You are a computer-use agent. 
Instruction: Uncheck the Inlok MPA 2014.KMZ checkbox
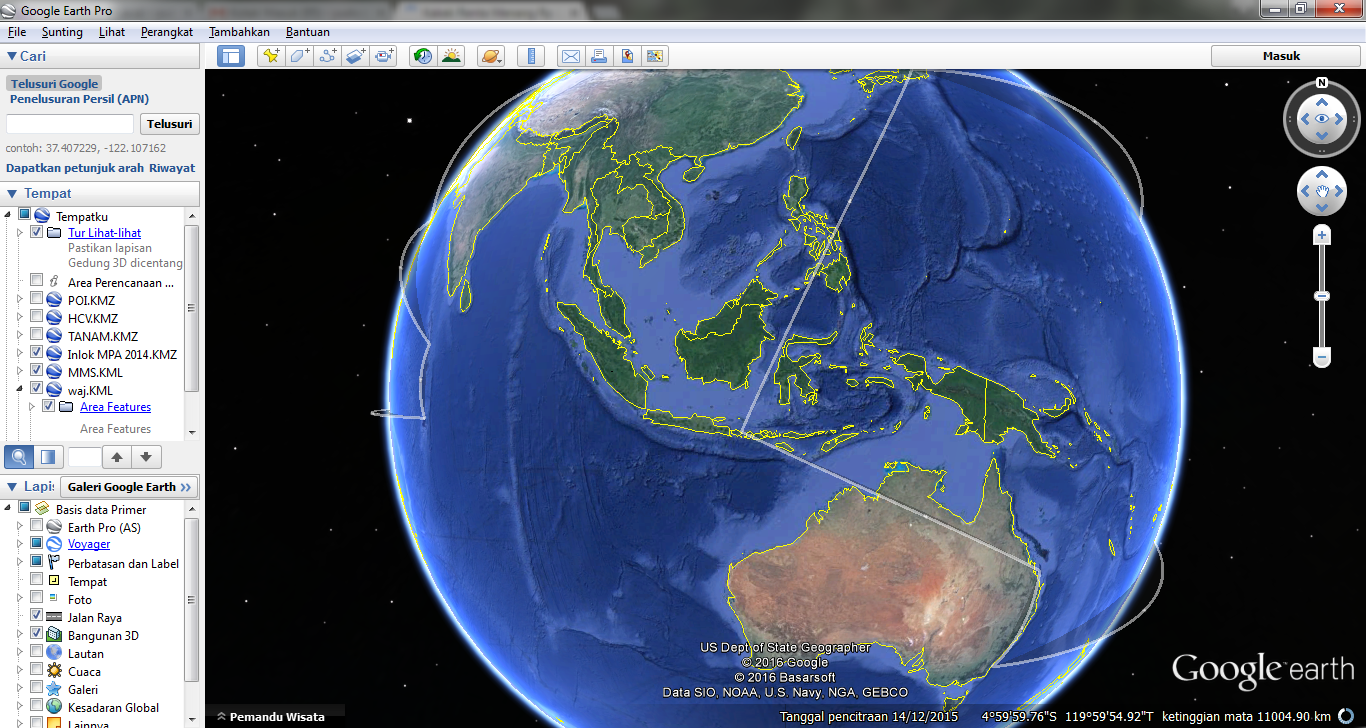tap(37, 353)
